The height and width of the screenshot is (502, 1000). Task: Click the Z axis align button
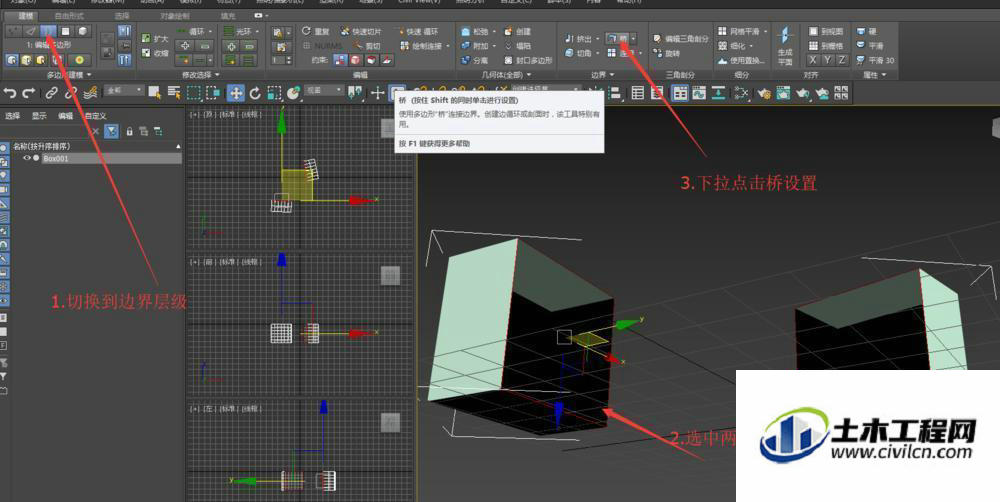click(842, 60)
